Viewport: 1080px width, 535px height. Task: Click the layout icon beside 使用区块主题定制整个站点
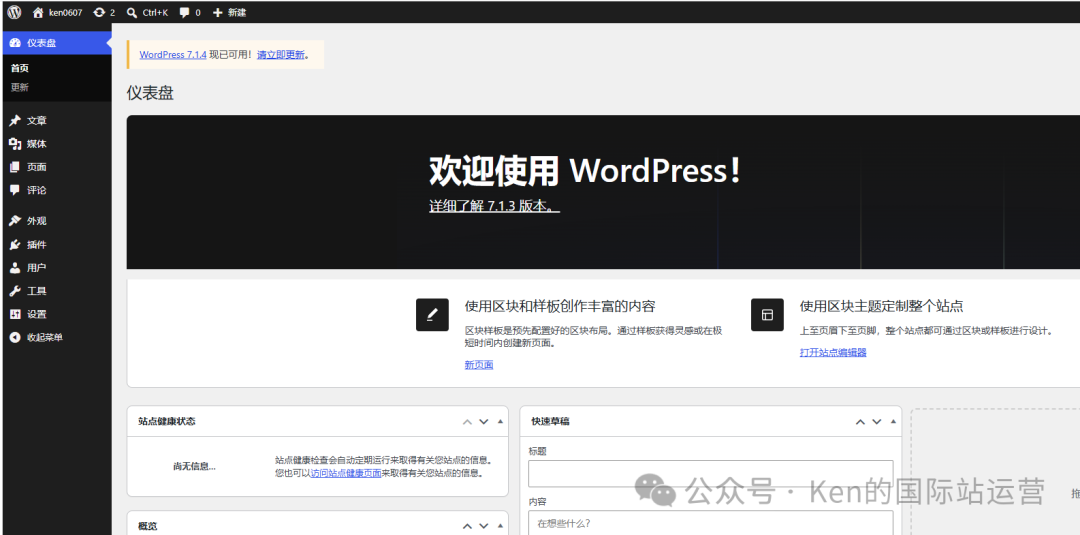767,315
